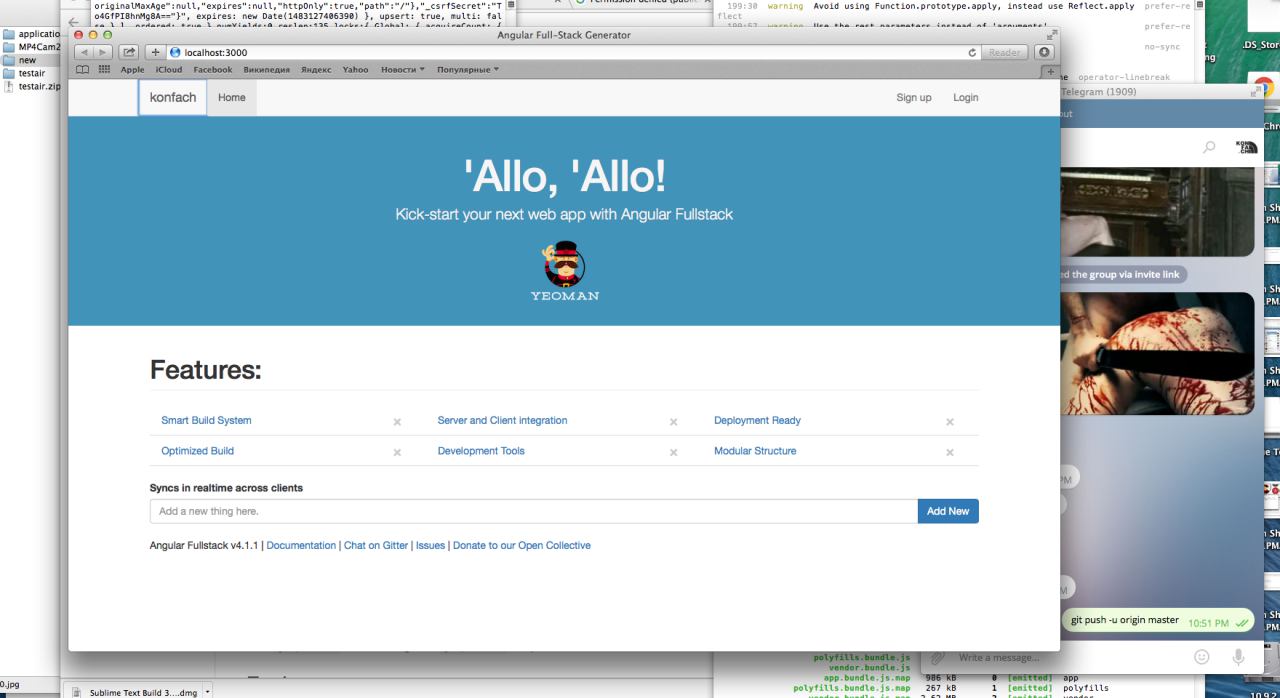Expand the Новости bookmarks folder
The image size is (1280, 698).
click(x=403, y=70)
